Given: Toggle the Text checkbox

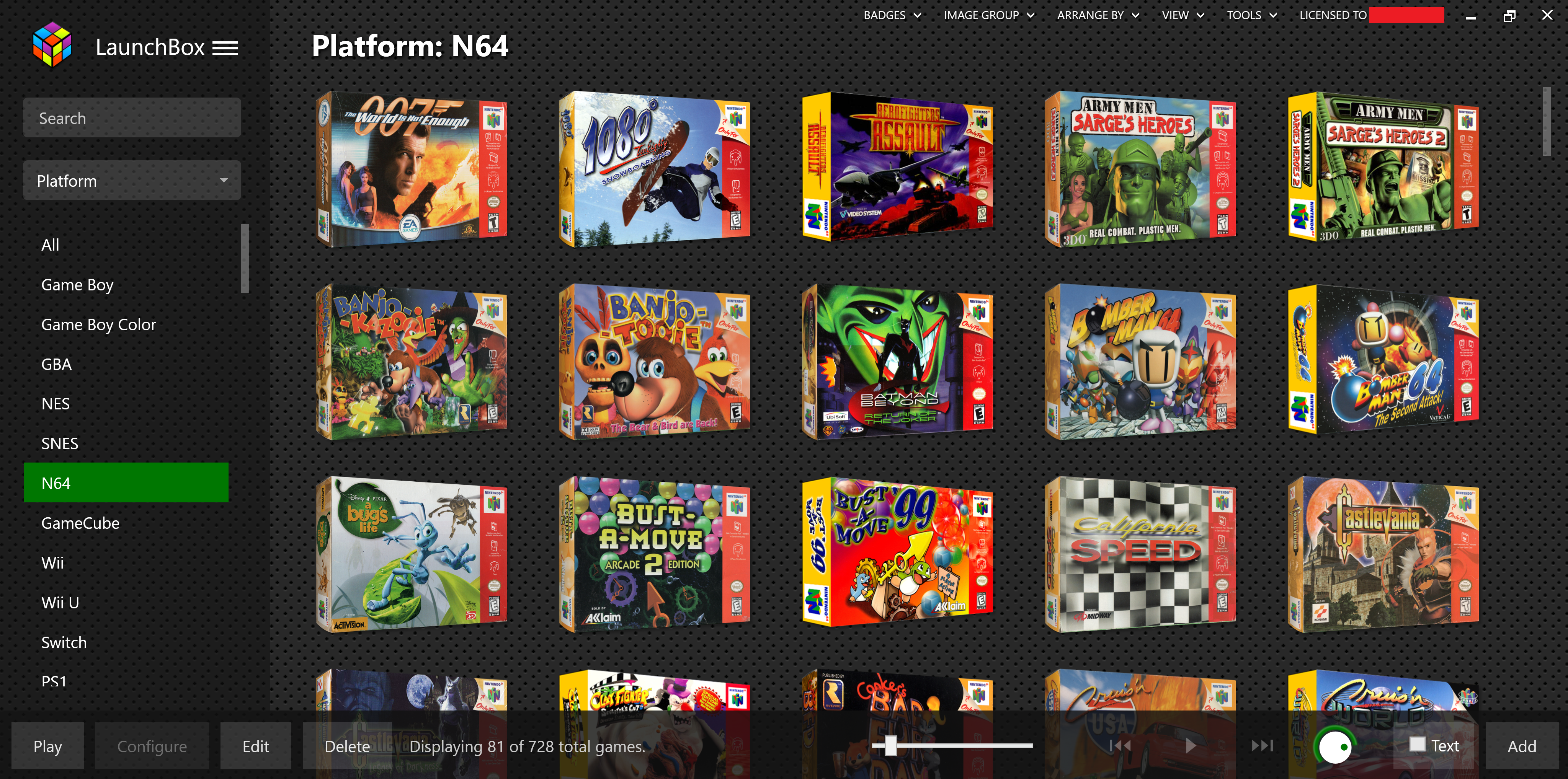Looking at the screenshot, I should point(1417,744).
